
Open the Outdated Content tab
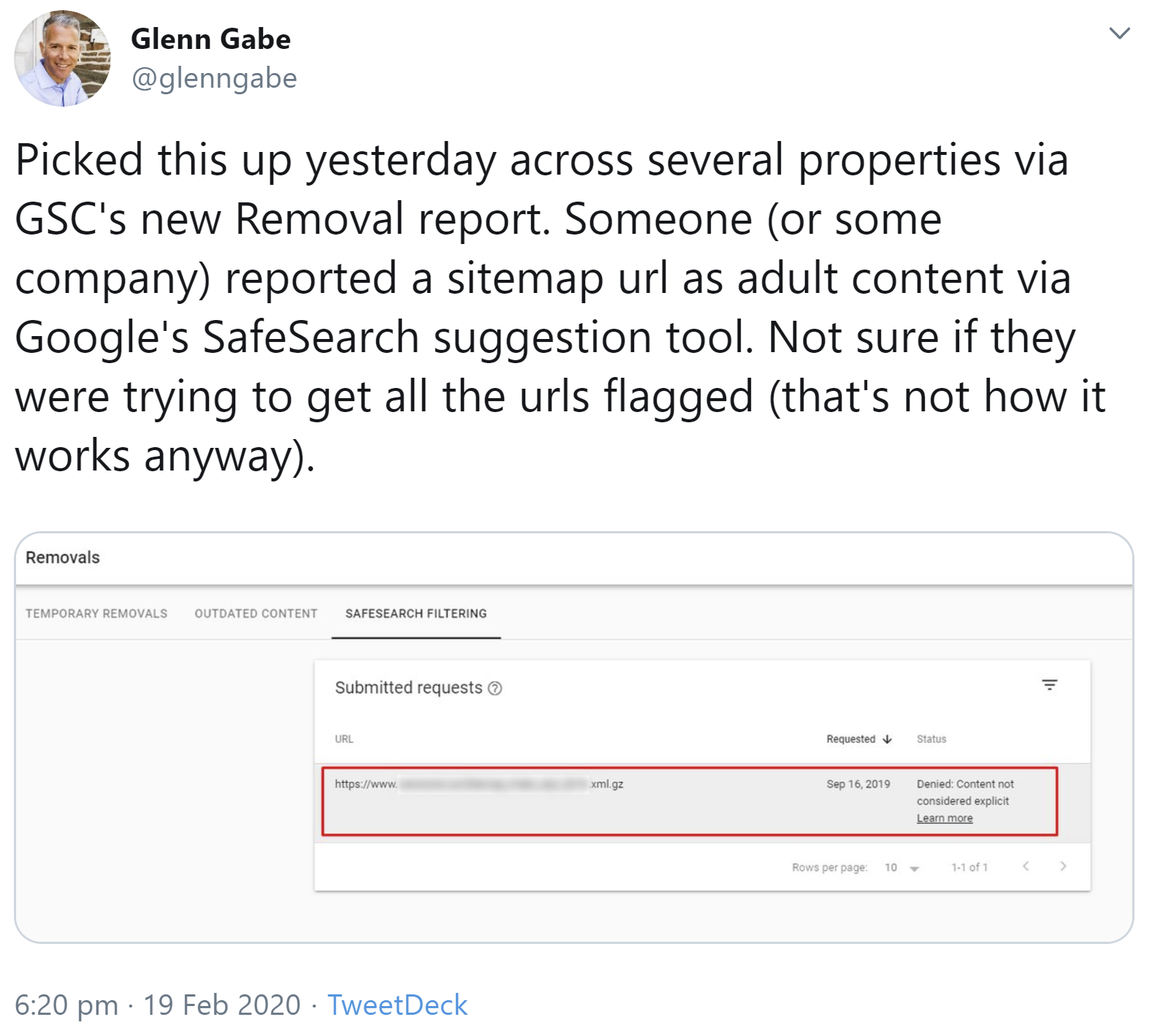point(256,613)
